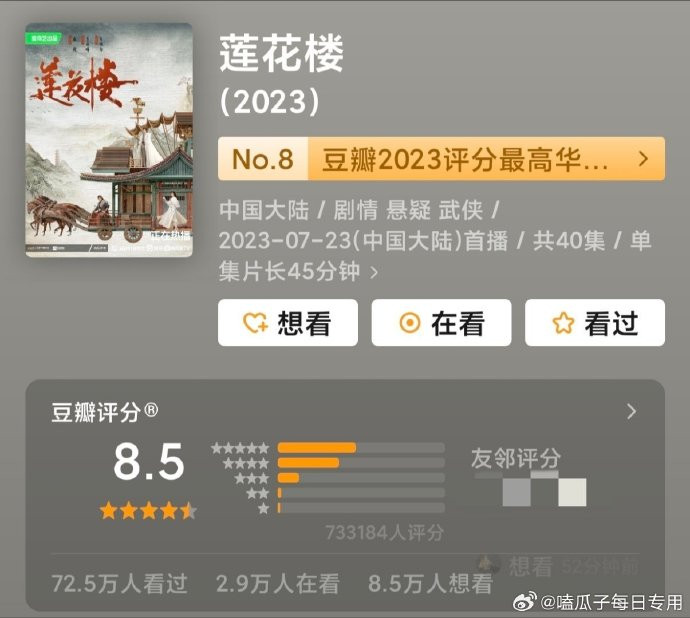Tap the star icon on 看过

tap(563, 323)
